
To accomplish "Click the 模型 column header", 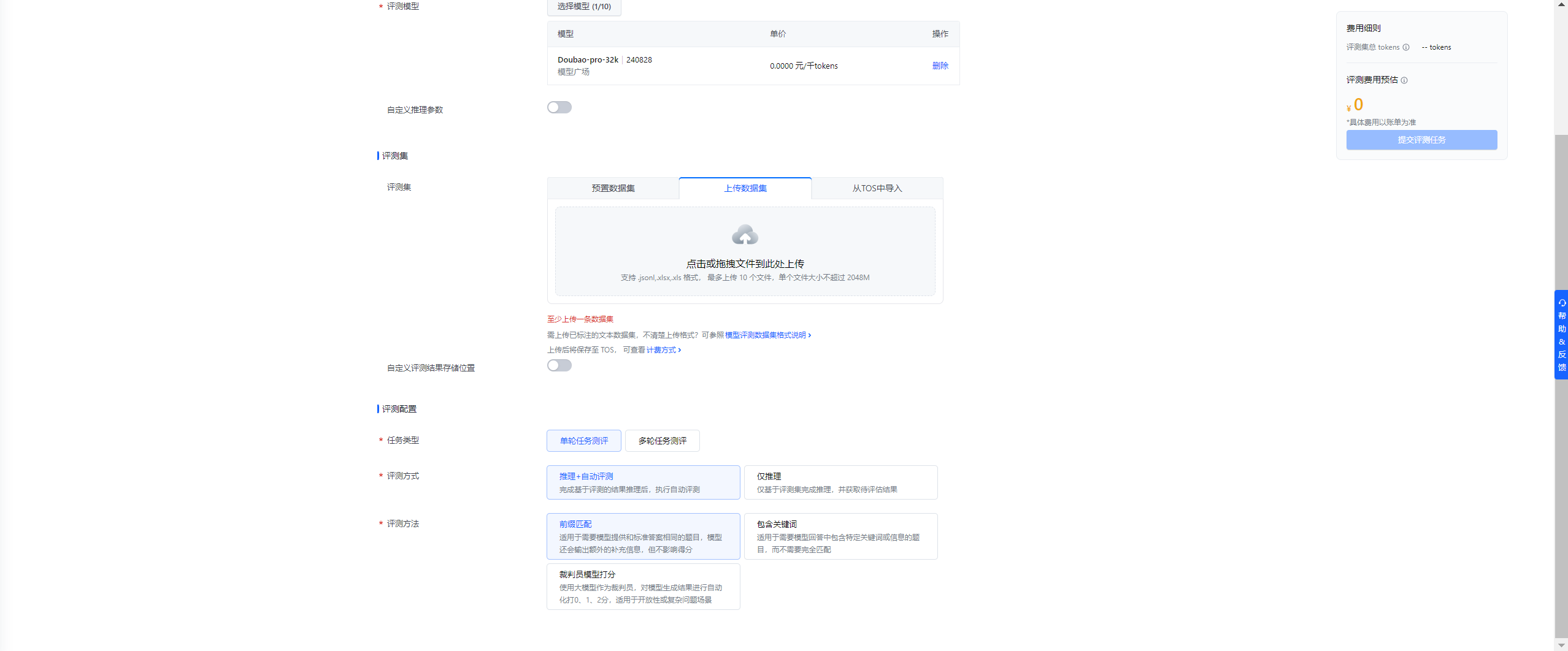I will (x=566, y=34).
